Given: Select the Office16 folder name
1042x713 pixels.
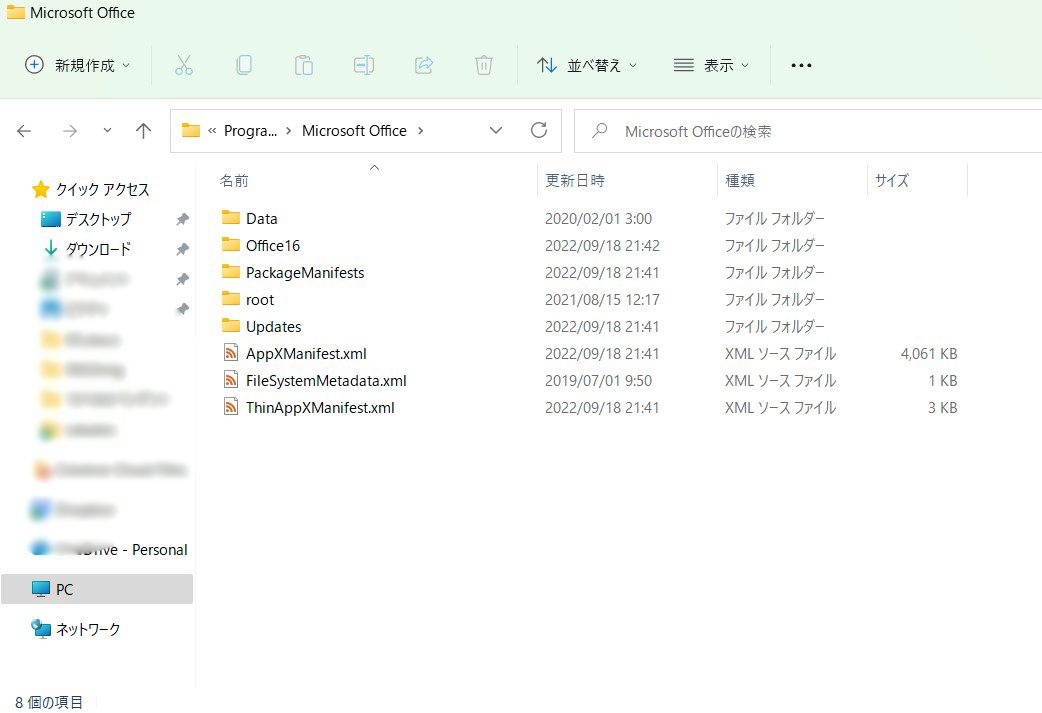Looking at the screenshot, I should coord(273,246).
